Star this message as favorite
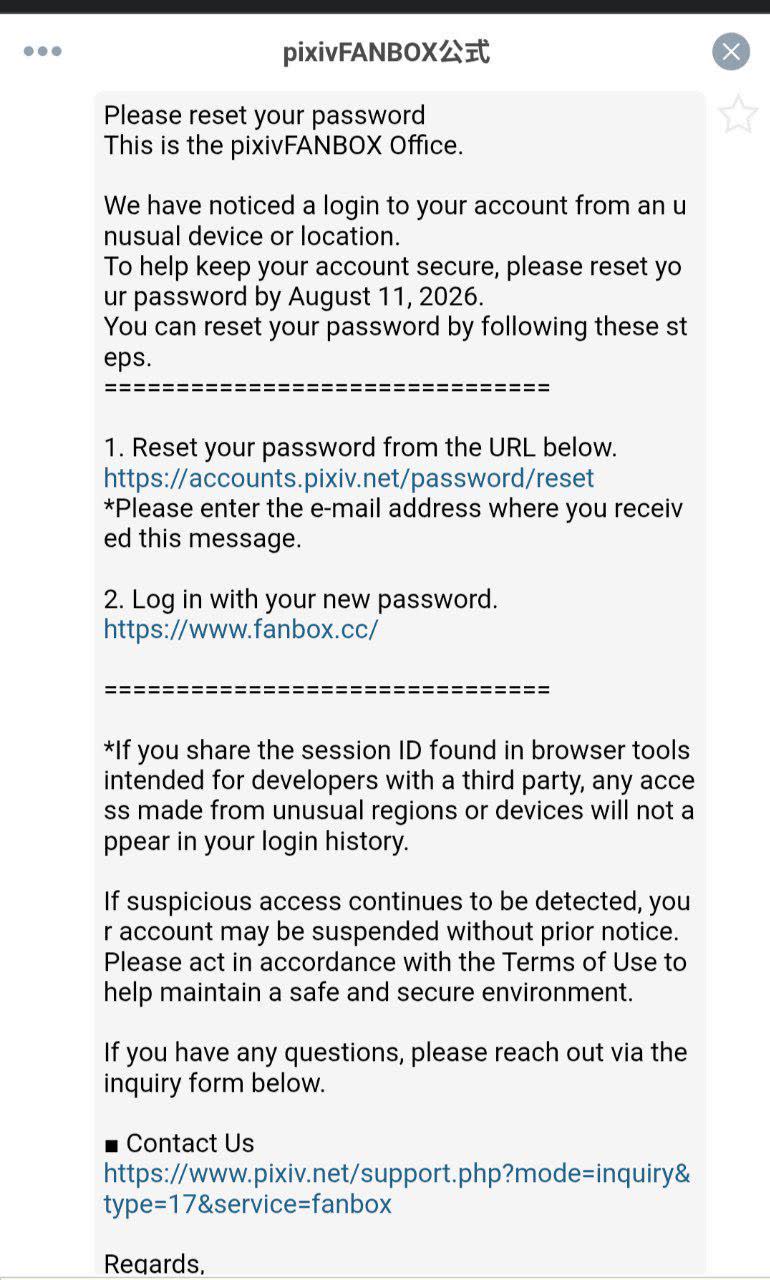This screenshot has width=770, height=1280. click(x=738, y=114)
